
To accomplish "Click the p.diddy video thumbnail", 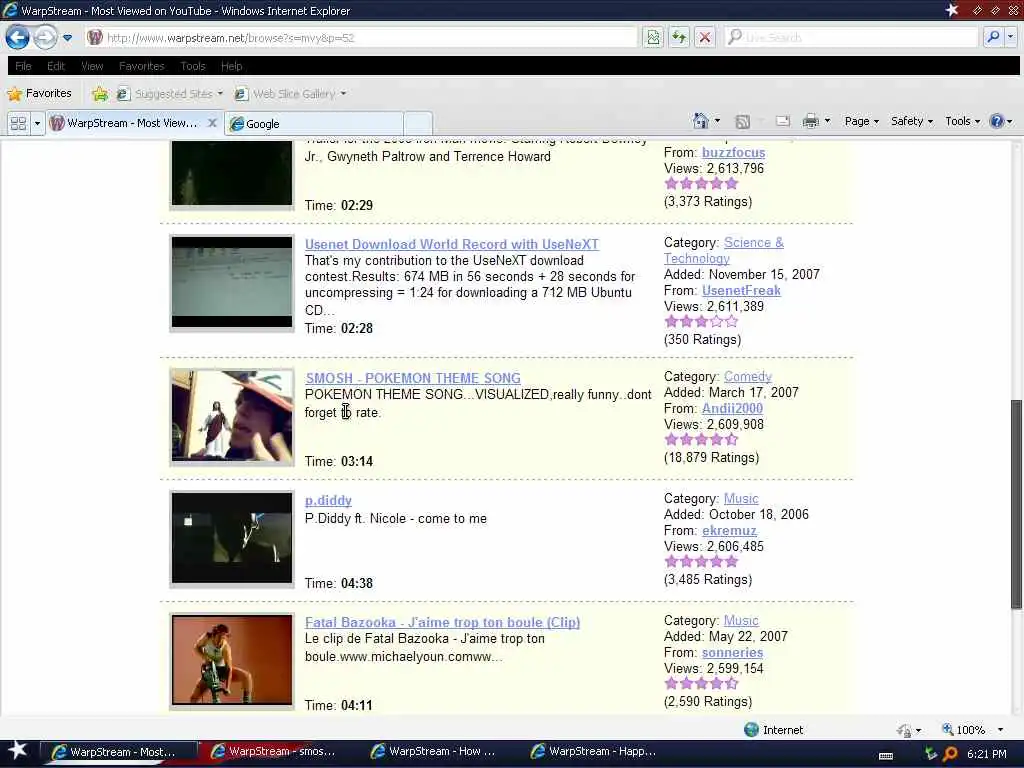I will 232,538.
